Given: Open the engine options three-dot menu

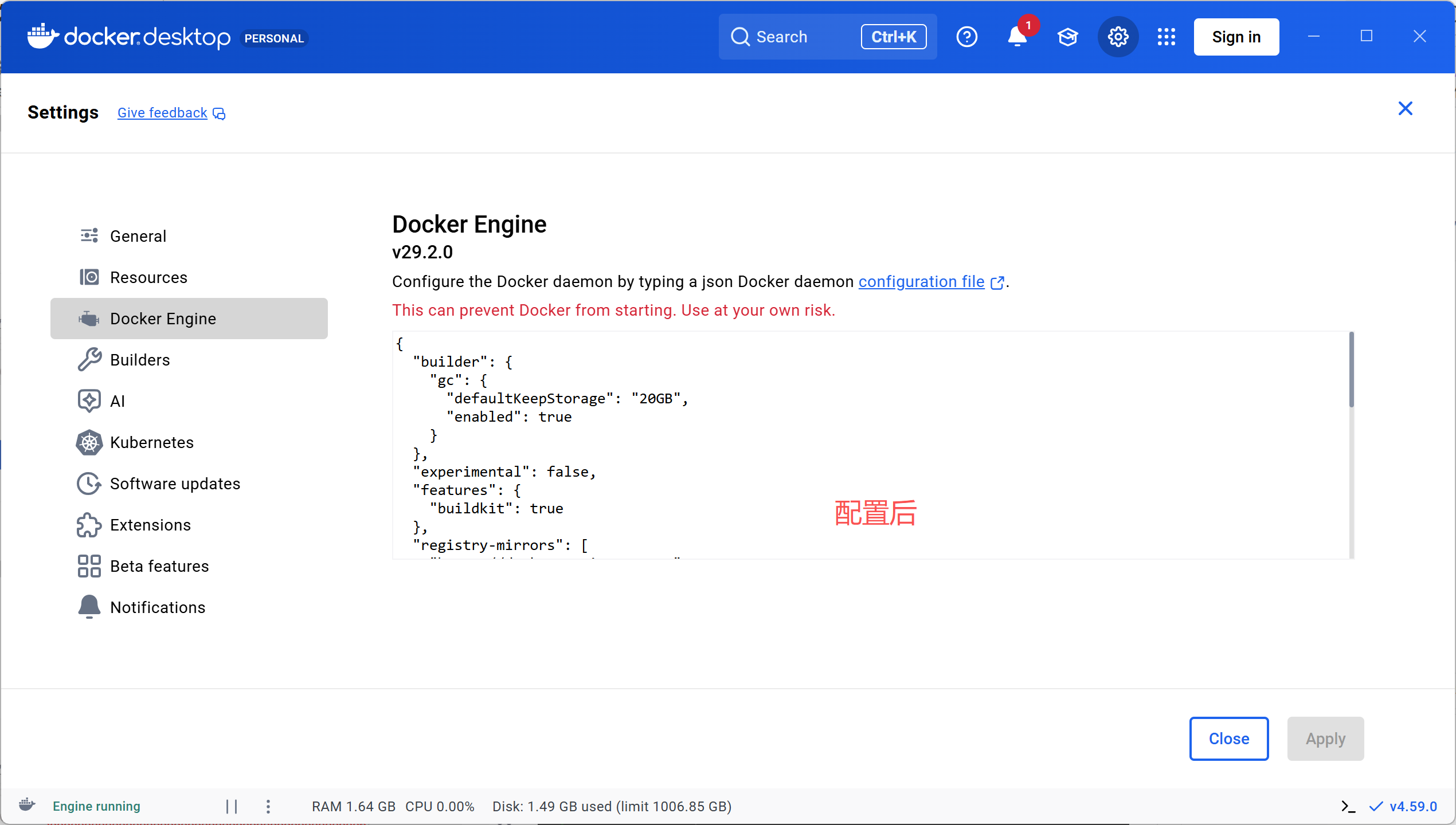Looking at the screenshot, I should pyautogui.click(x=268, y=807).
